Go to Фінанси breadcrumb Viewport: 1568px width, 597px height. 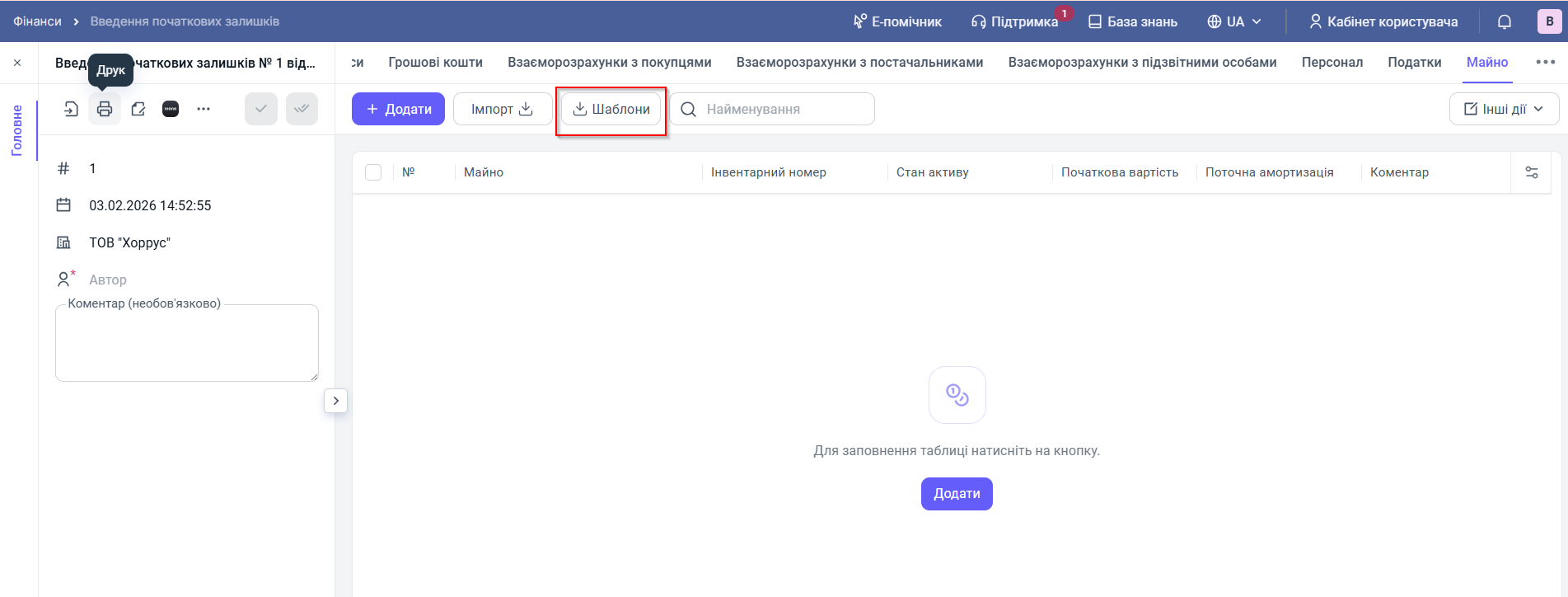point(37,21)
